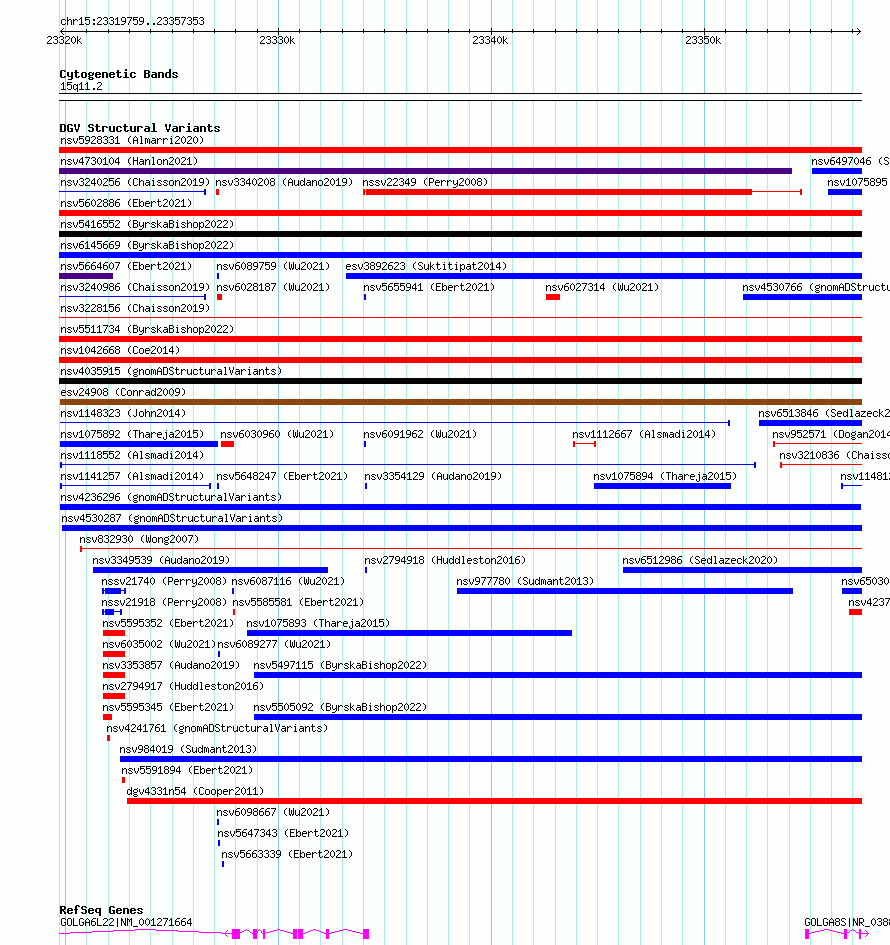Click the nsv6145669 (ByrskaBishop2022) label
Image resolution: width=890 pixels, height=945 pixels.
coord(147,245)
